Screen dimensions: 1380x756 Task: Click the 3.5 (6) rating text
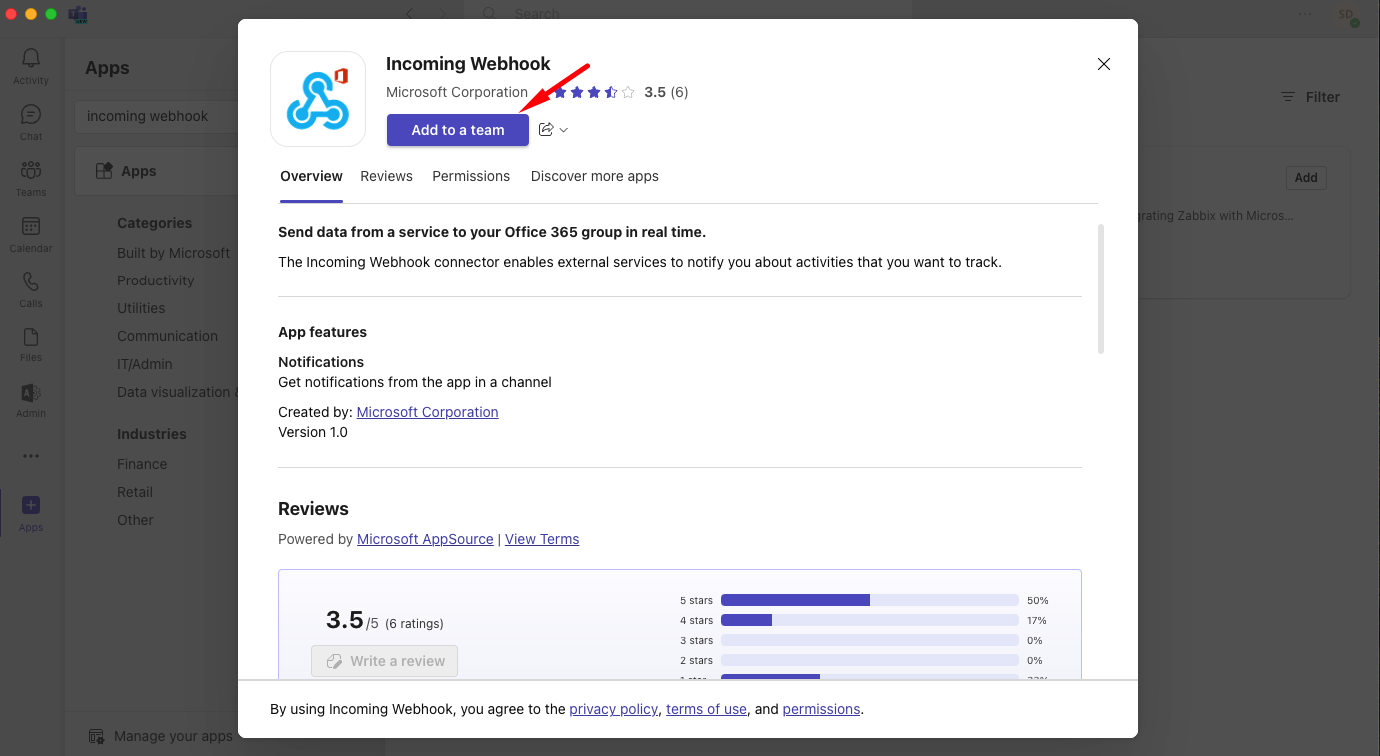pyautogui.click(x=666, y=92)
